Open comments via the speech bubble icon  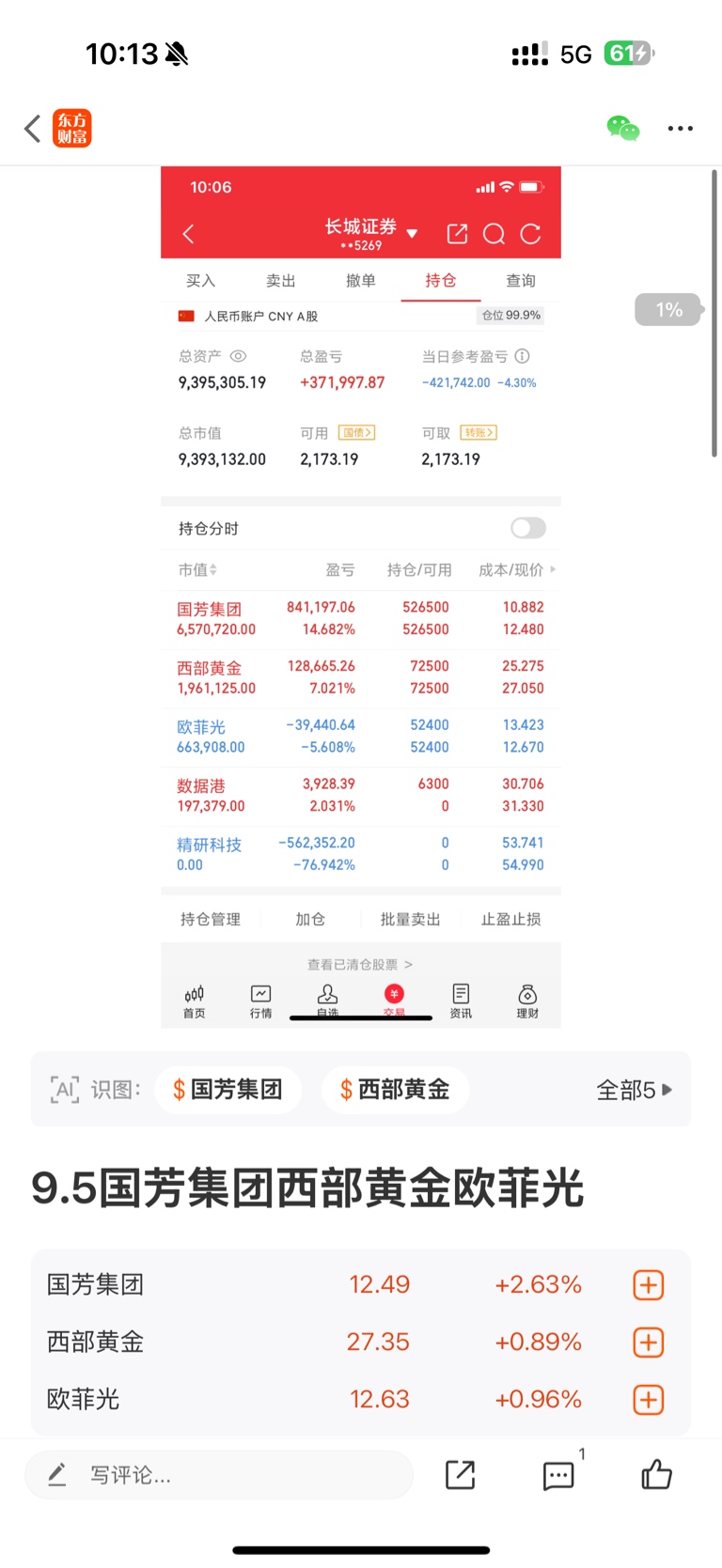(558, 1475)
